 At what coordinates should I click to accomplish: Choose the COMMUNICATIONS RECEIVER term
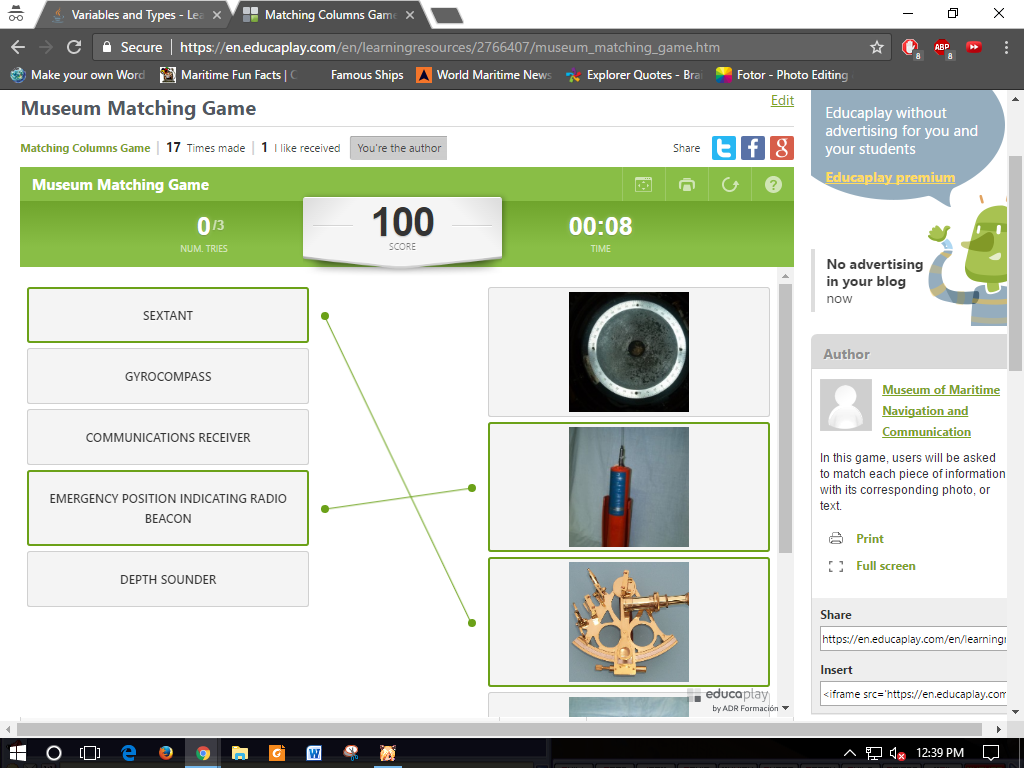[168, 437]
